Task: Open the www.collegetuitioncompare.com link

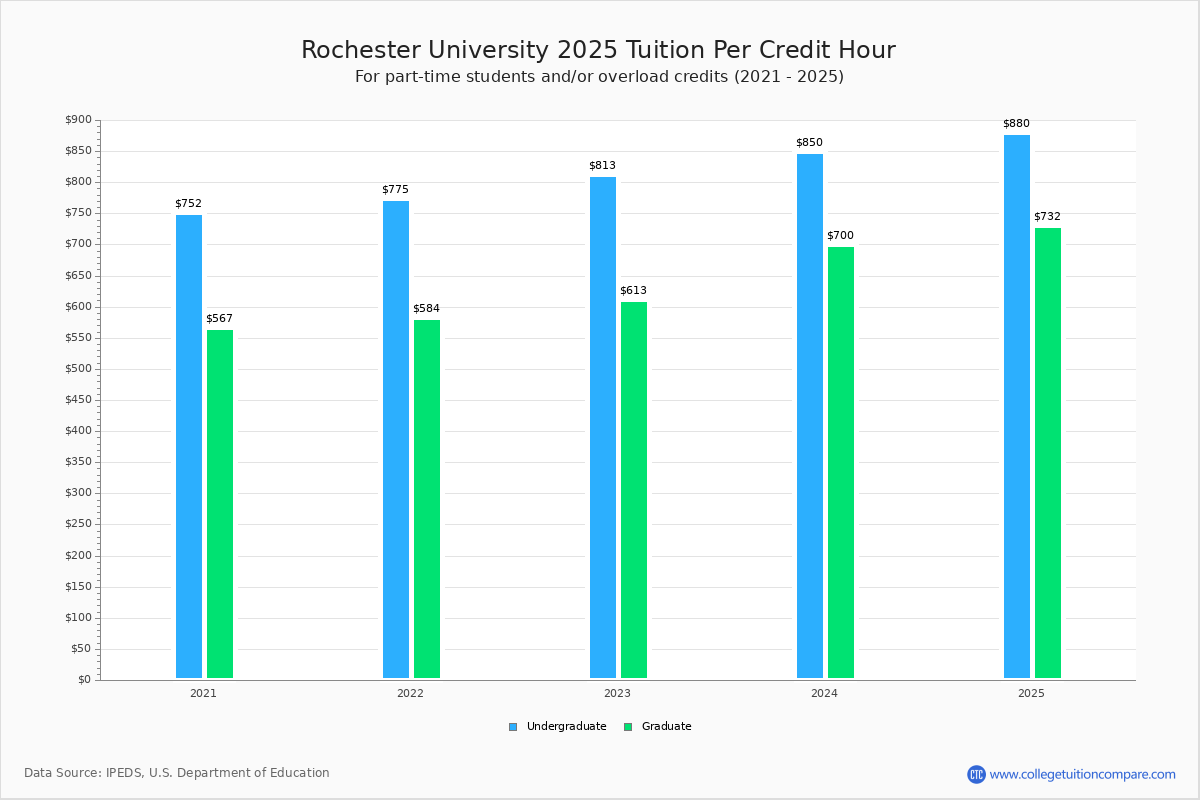Action: pyautogui.click(x=1082, y=774)
